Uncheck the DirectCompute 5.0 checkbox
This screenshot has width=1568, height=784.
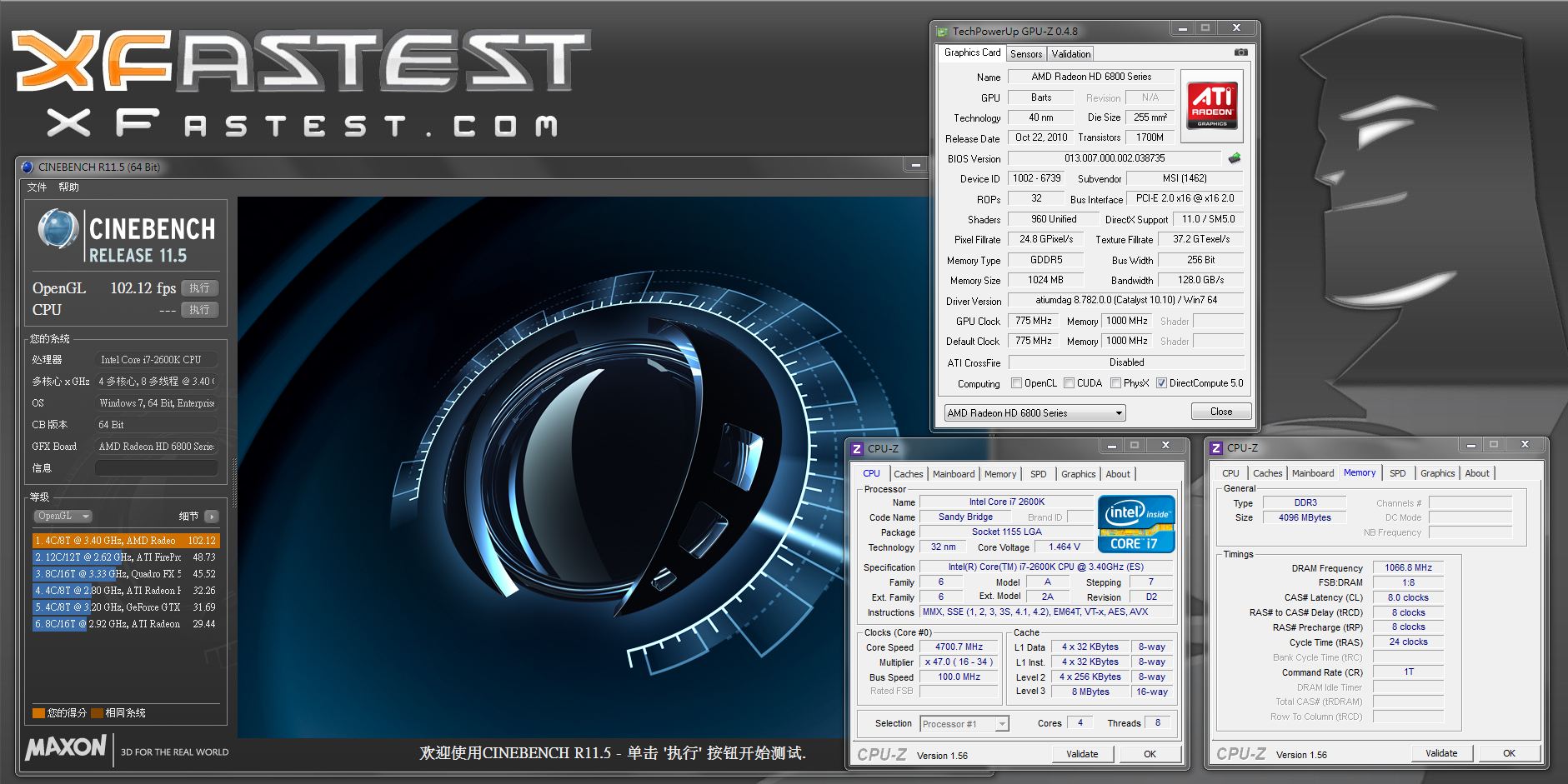(x=1161, y=383)
